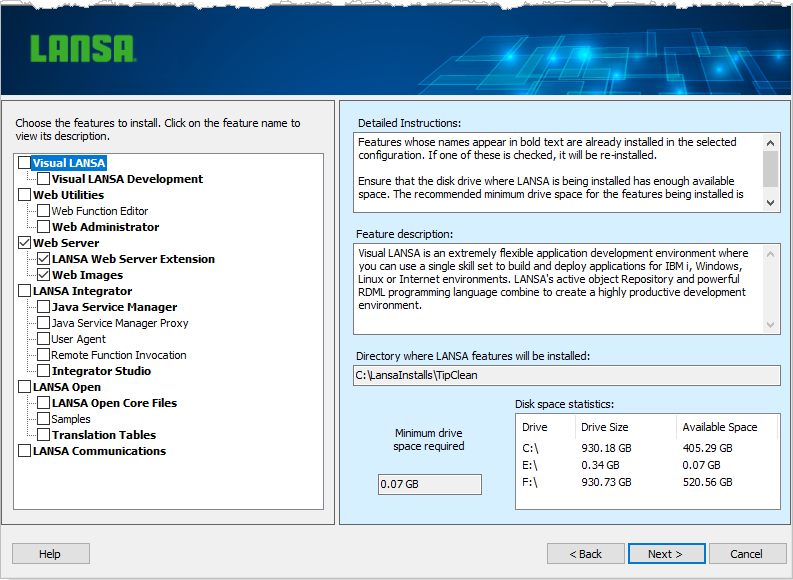Select the Samples feature name
The width and height of the screenshot is (793, 580).
click(x=71, y=419)
